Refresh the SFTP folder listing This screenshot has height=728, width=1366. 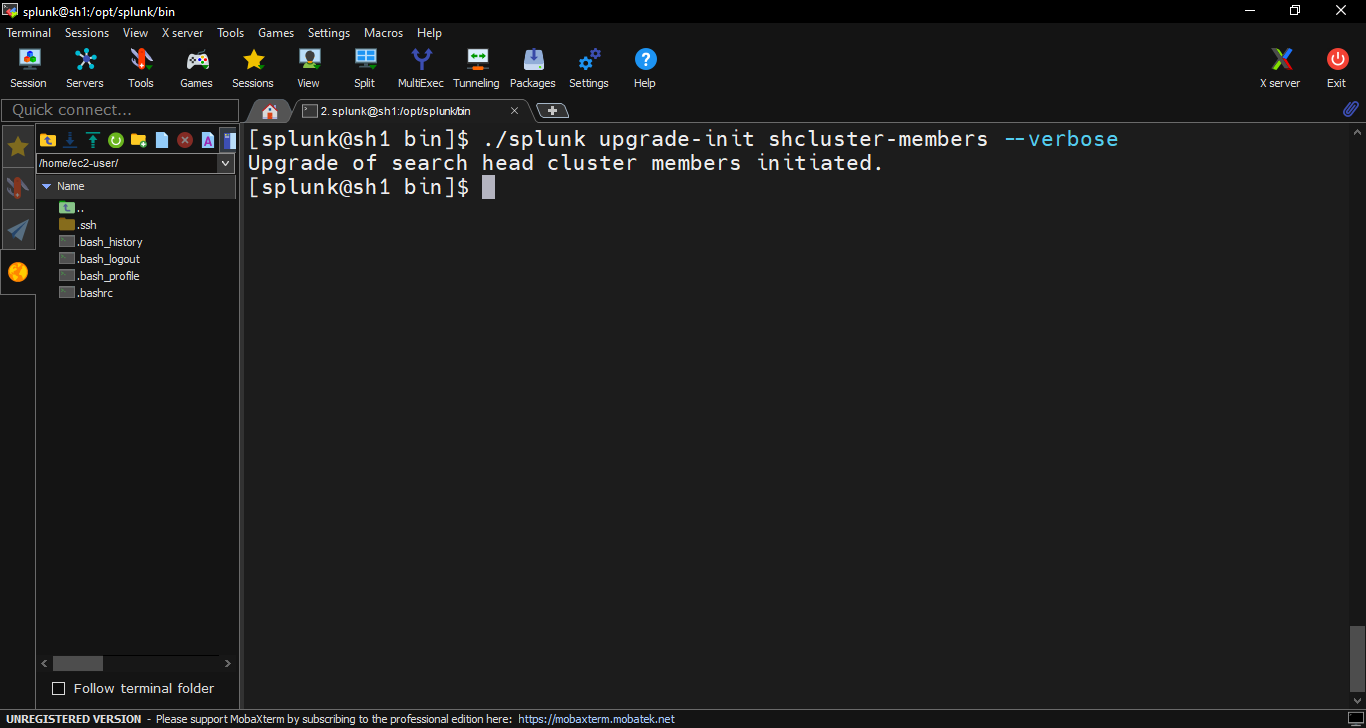click(x=116, y=140)
